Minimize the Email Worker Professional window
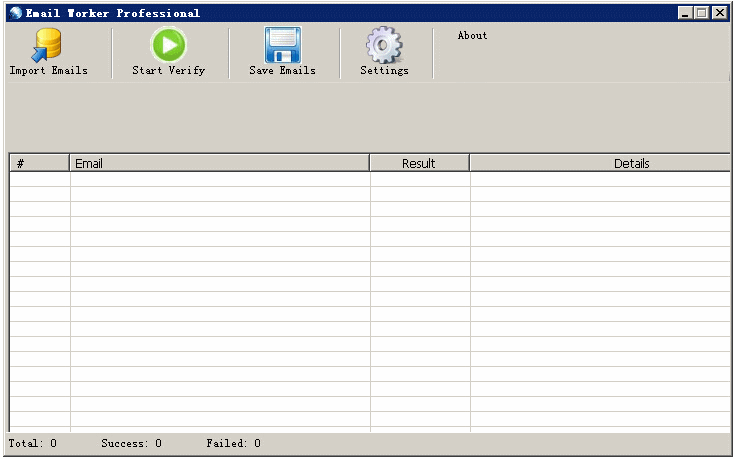The height and width of the screenshot is (459, 735). coord(685,13)
